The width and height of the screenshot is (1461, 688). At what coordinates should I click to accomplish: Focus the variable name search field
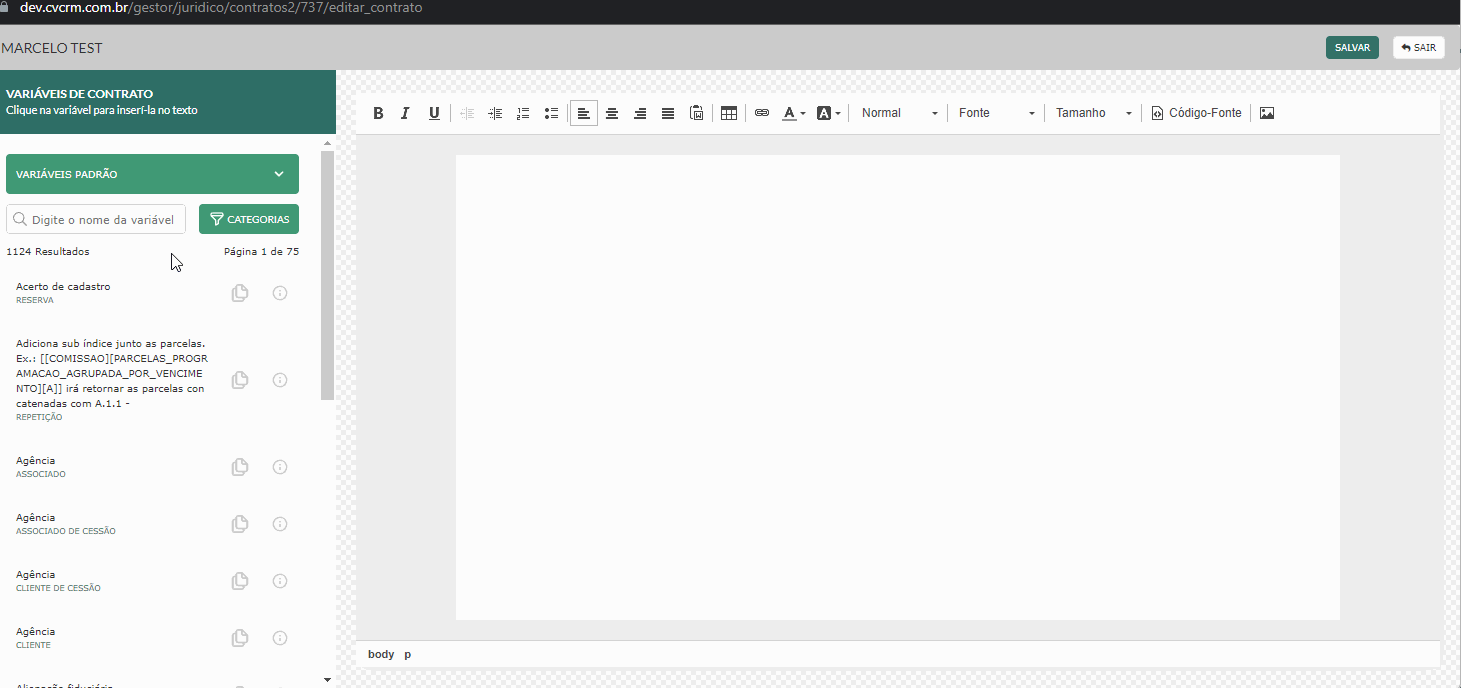click(96, 219)
